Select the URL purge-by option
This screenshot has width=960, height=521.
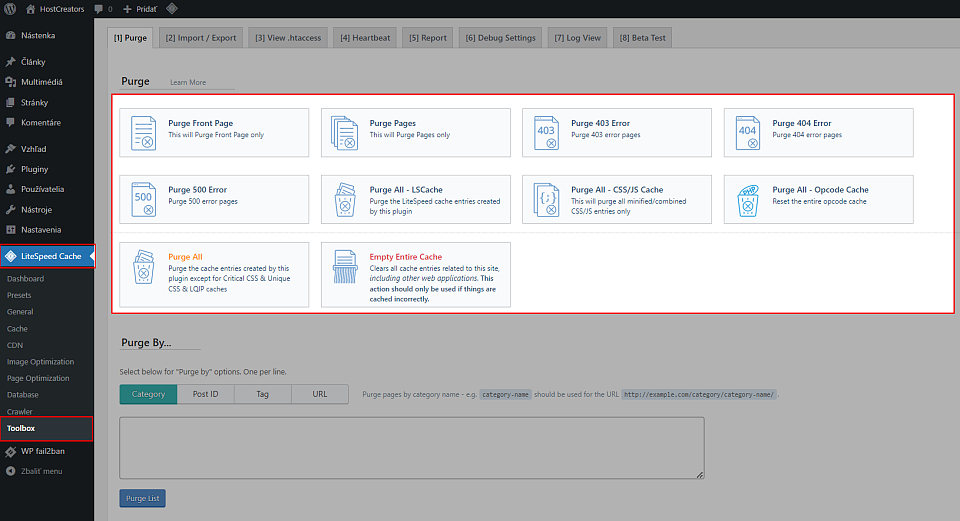pos(320,394)
